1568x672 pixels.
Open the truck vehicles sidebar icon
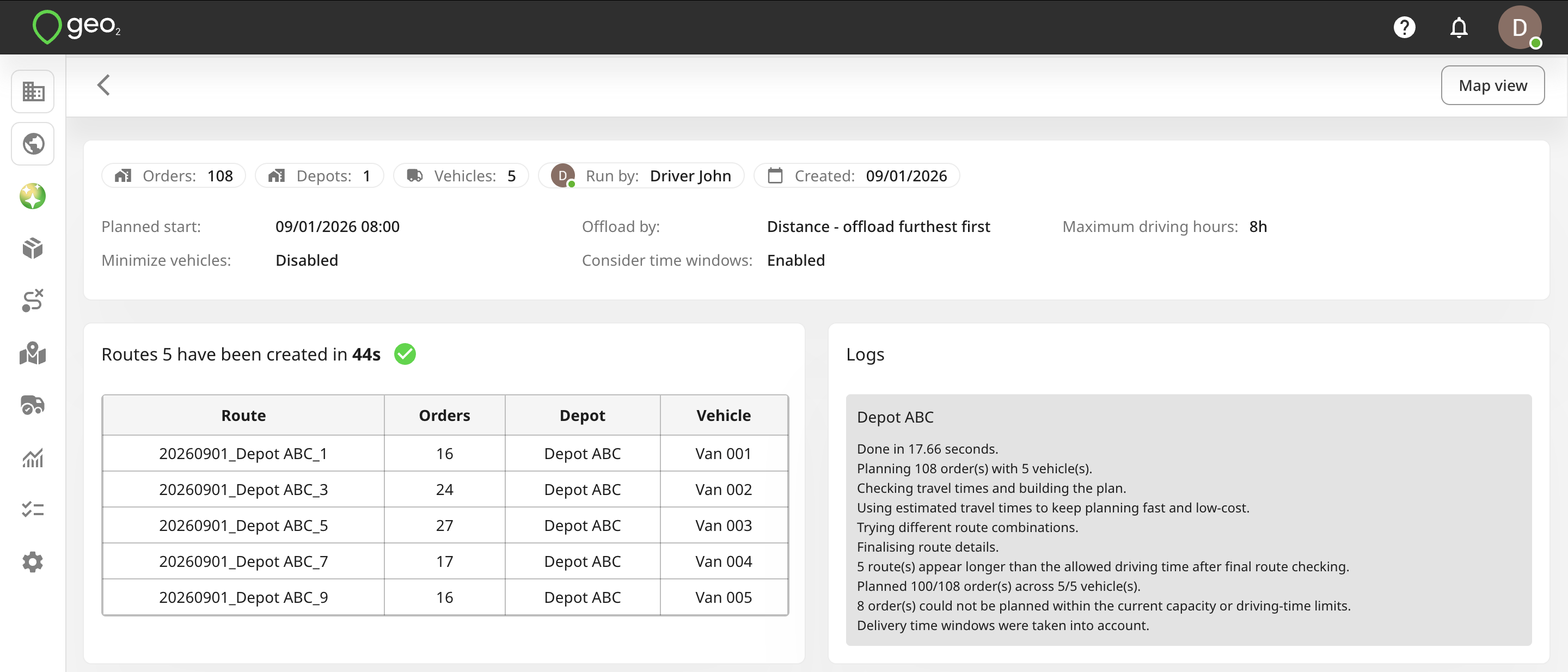click(33, 405)
